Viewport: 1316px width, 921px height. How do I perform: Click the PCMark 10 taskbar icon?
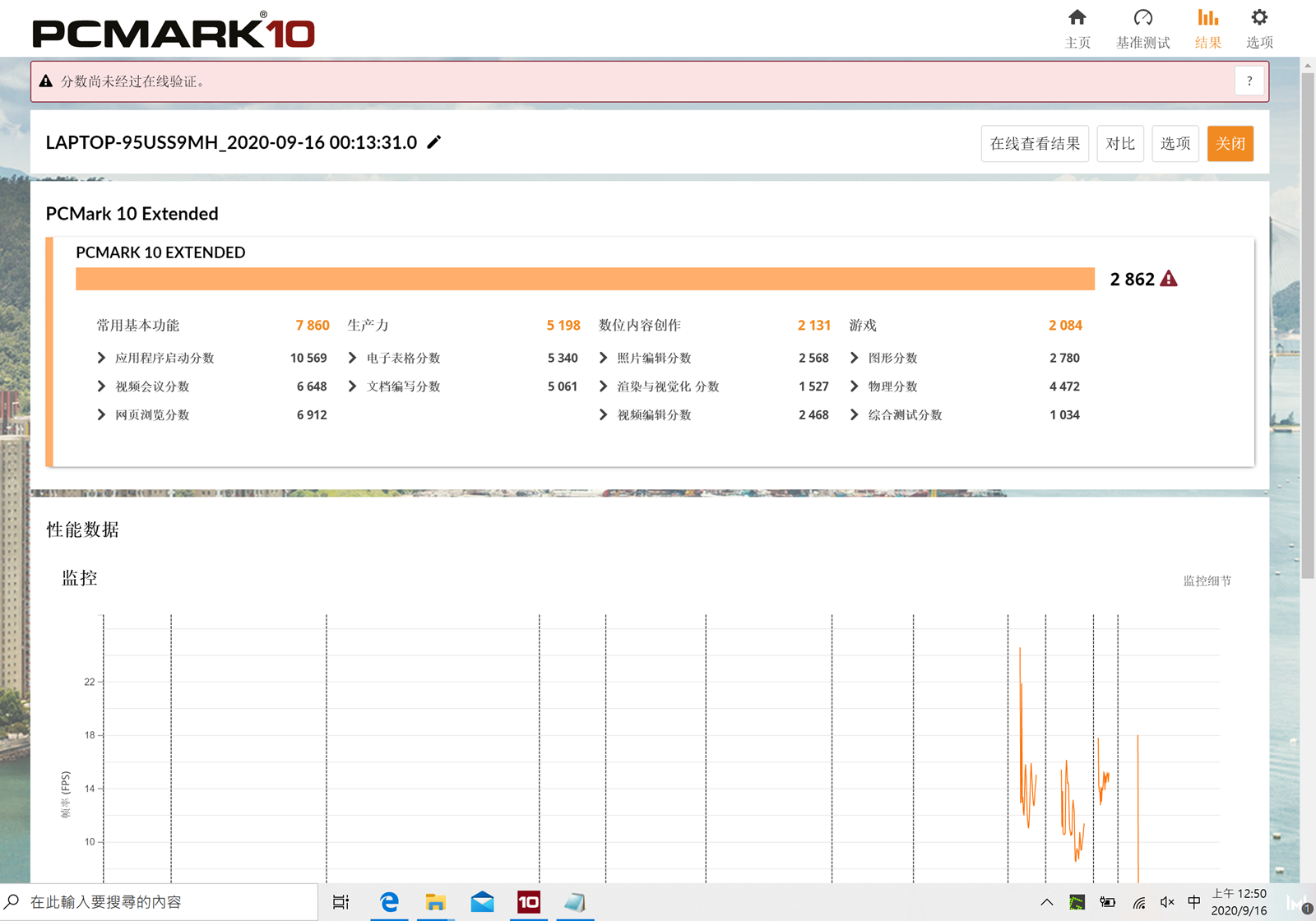(528, 902)
